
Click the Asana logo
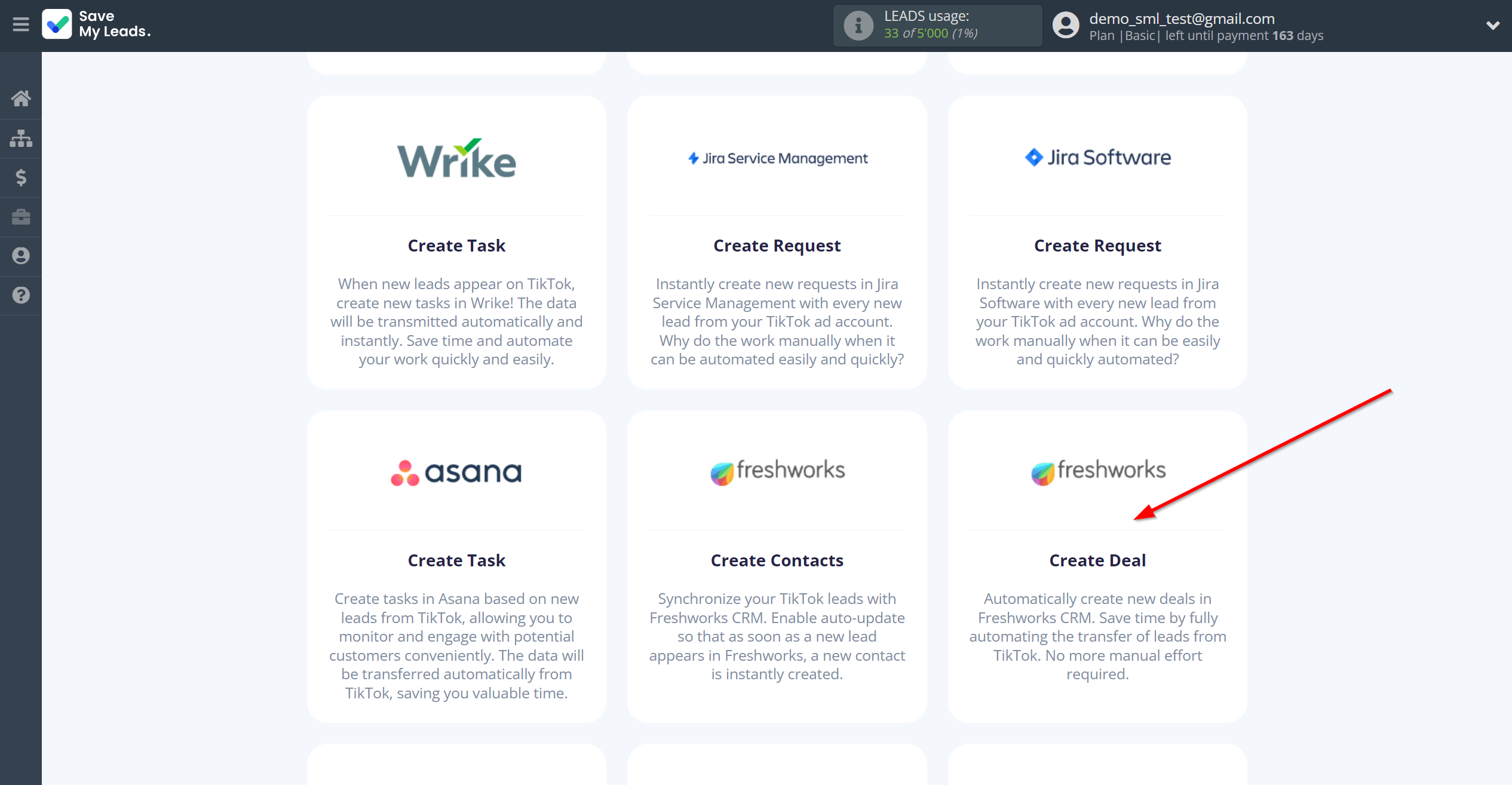coord(456,473)
